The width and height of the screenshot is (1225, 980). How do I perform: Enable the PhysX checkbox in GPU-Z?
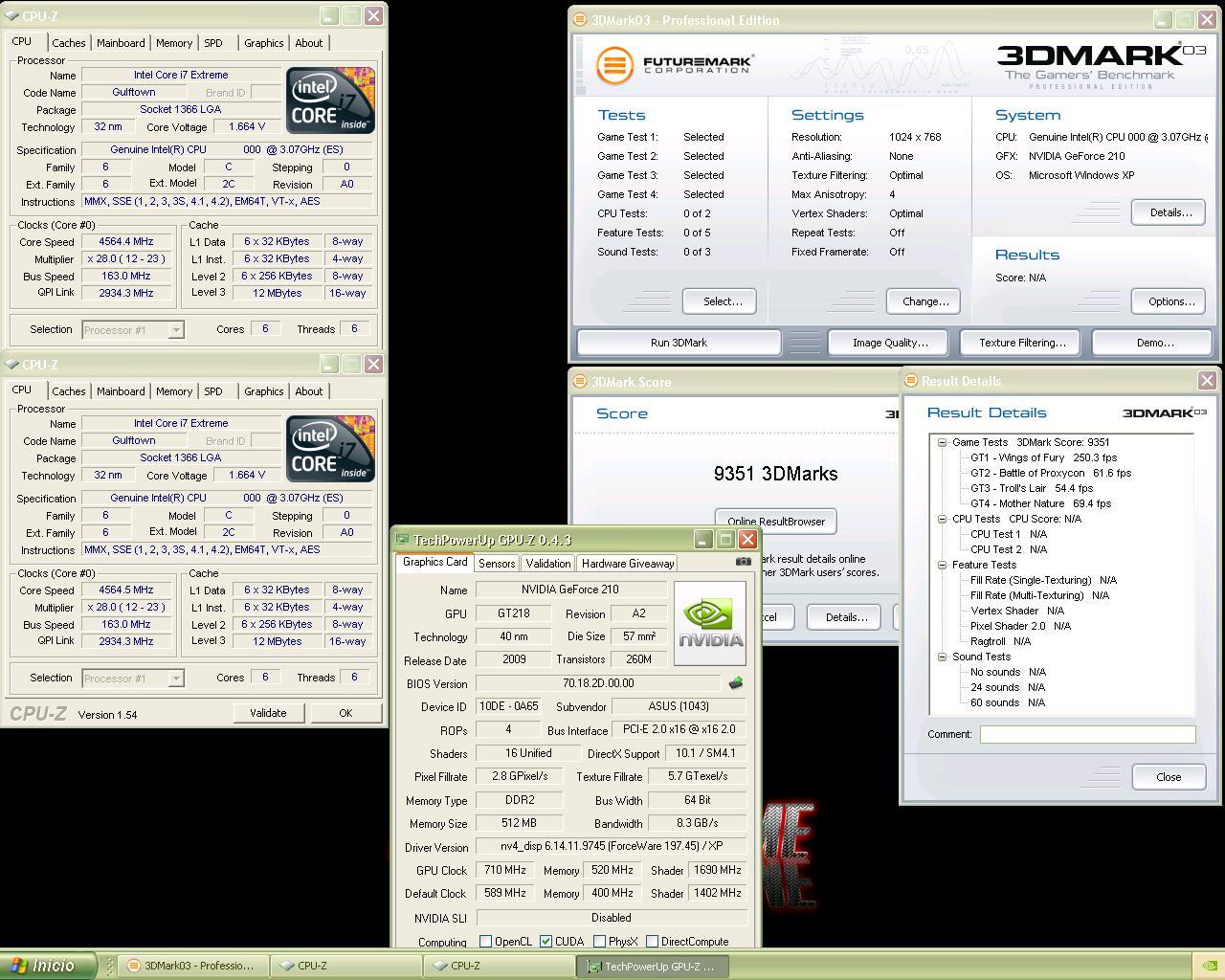[x=599, y=942]
